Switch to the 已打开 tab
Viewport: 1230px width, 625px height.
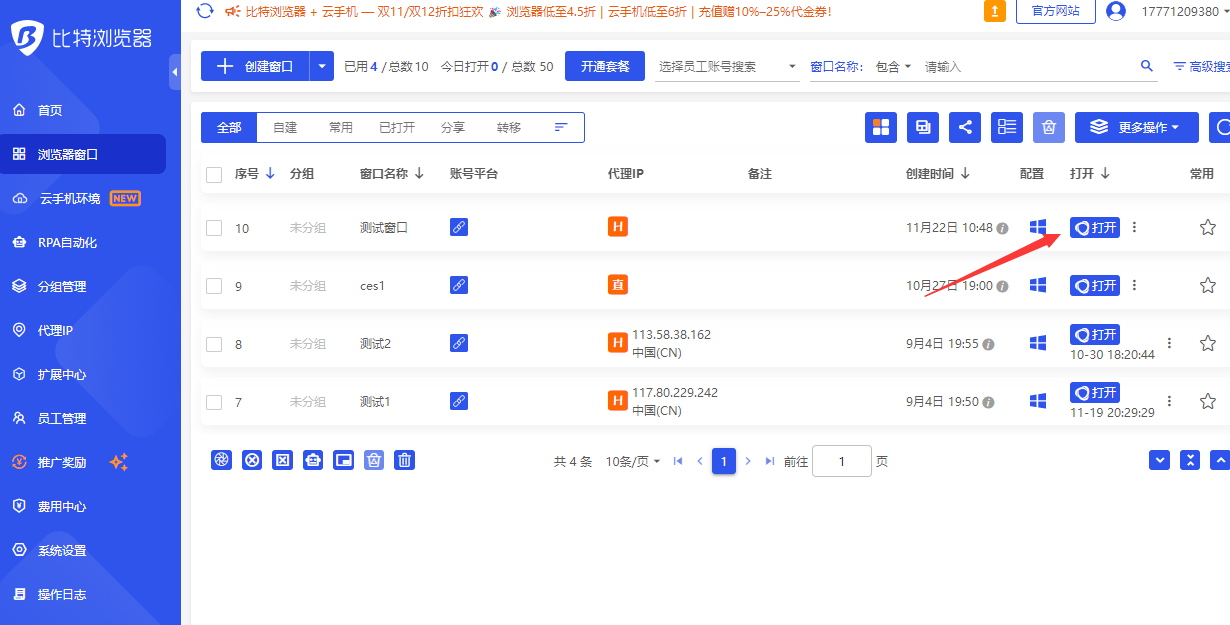(x=397, y=127)
